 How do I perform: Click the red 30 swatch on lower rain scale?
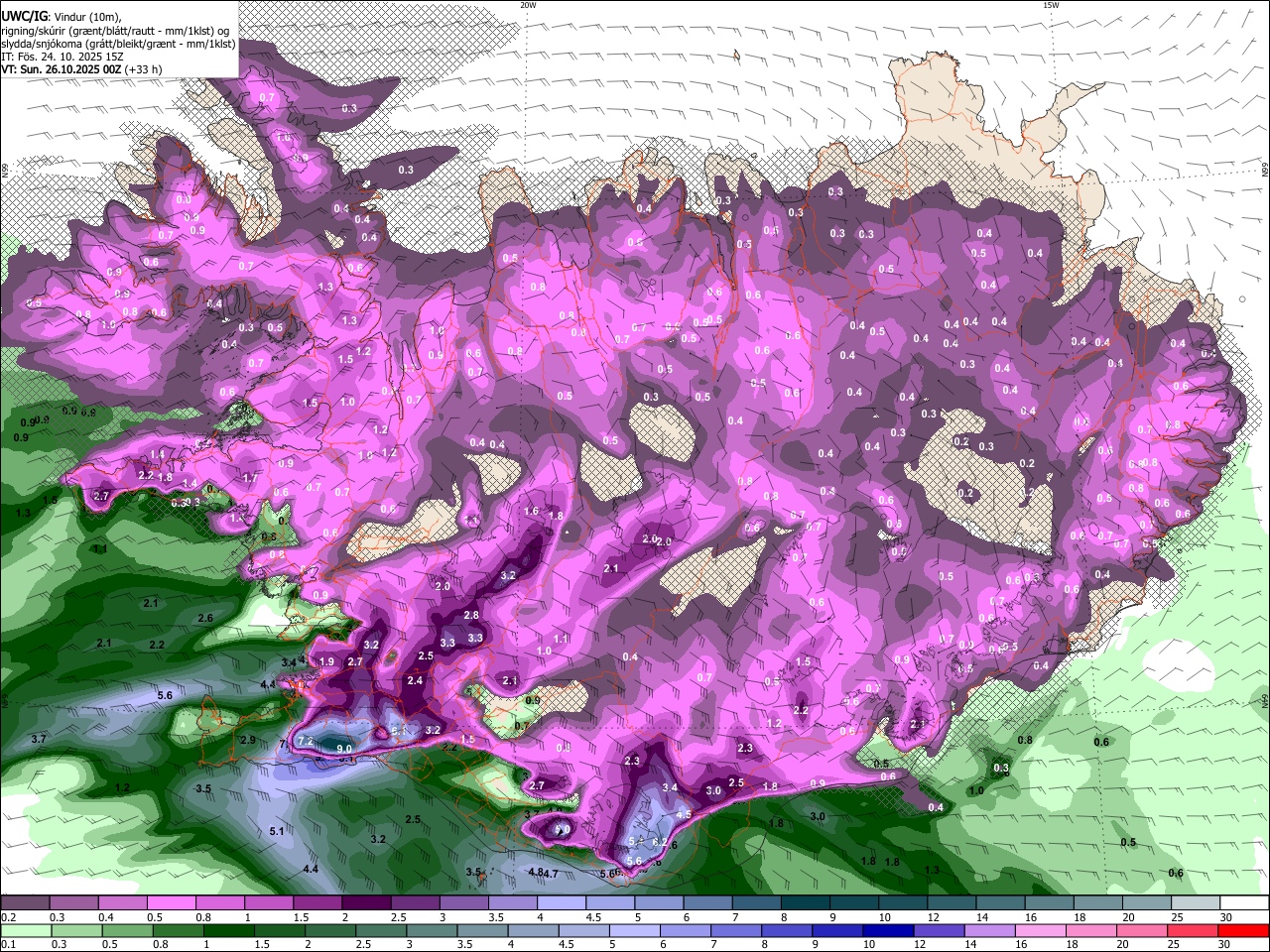coord(1243,930)
